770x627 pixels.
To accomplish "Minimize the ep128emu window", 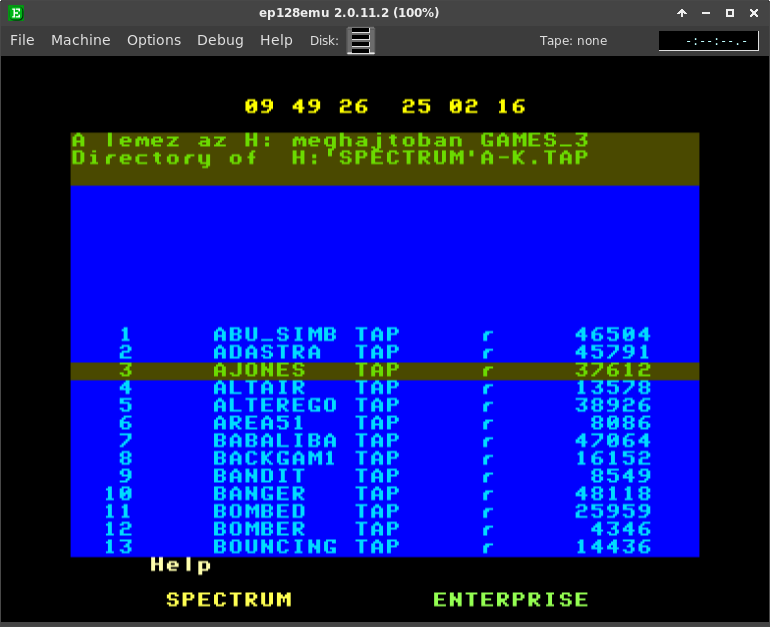I will tap(706, 13).
